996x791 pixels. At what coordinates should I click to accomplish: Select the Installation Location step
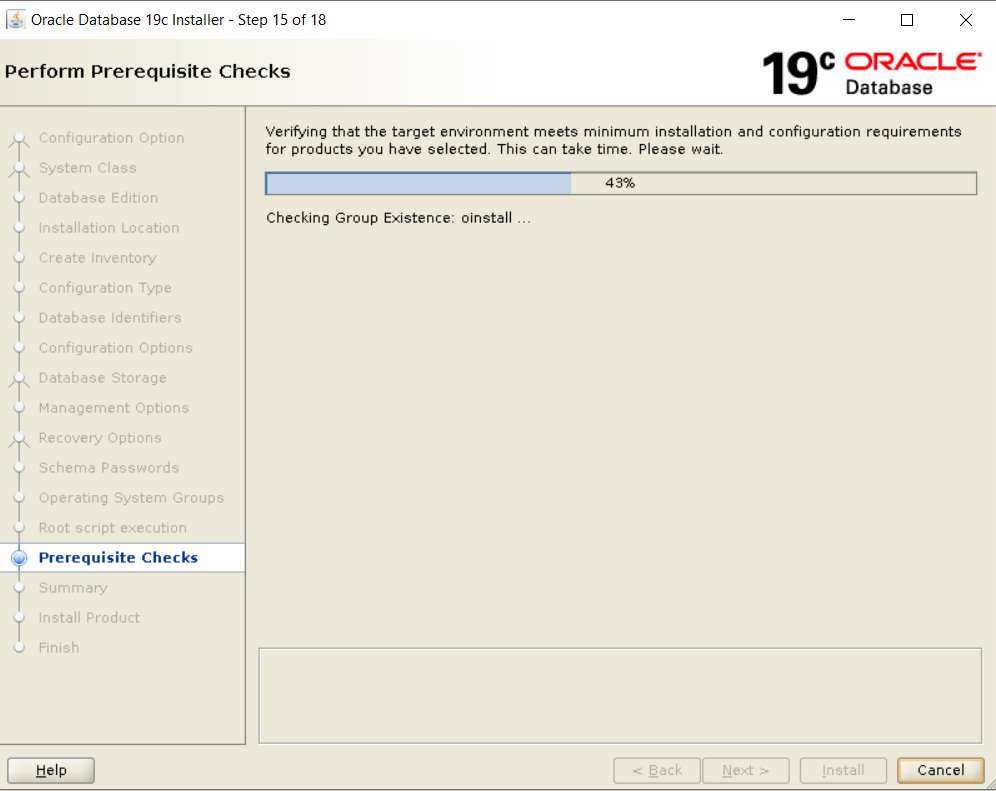click(109, 228)
